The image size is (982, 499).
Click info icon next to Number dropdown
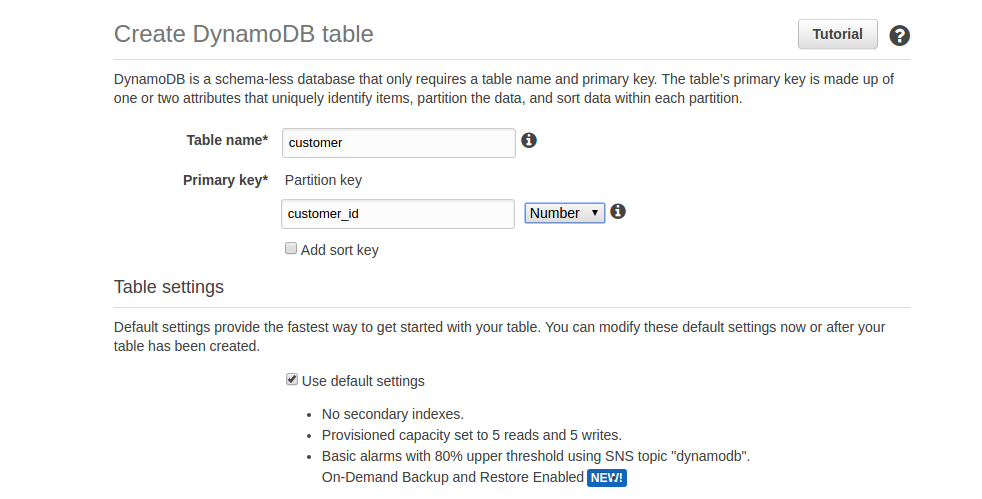pos(618,211)
